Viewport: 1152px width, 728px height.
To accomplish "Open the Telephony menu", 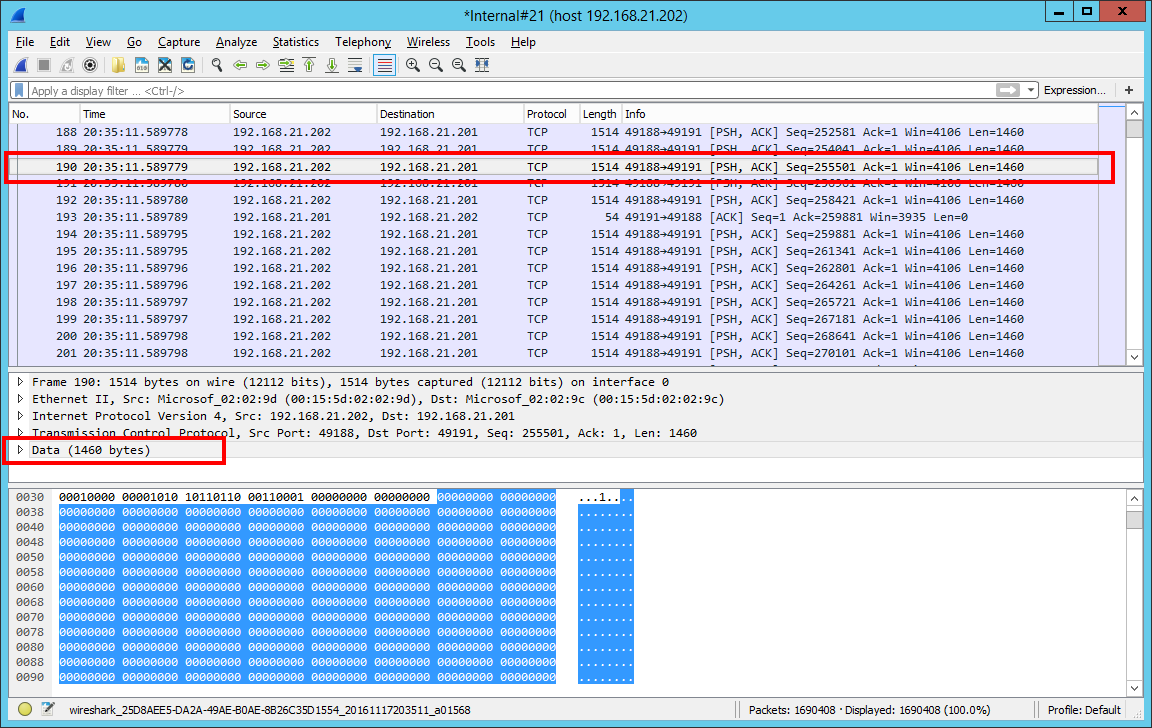I will pyautogui.click(x=363, y=42).
